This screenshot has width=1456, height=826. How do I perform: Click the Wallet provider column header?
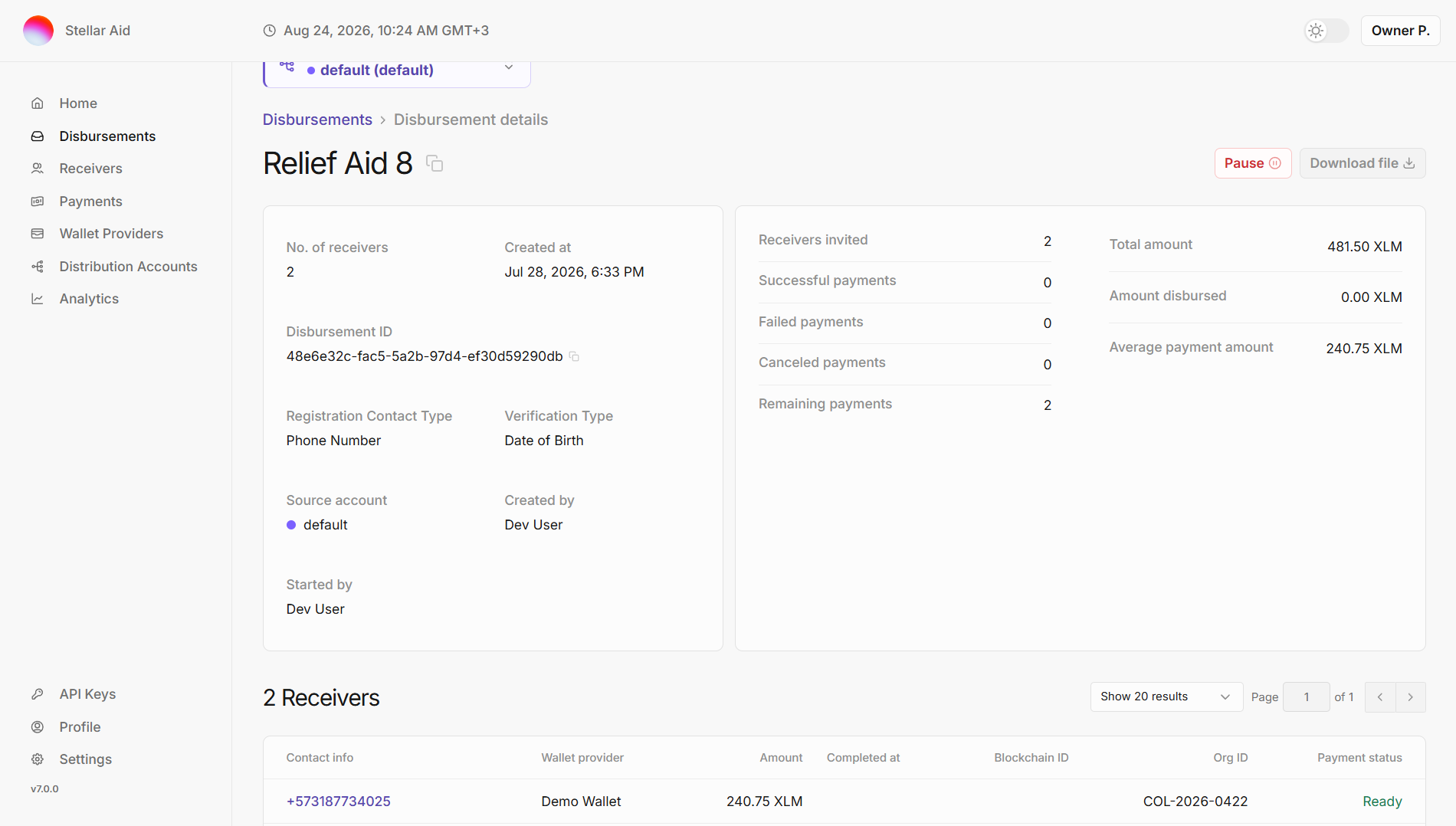[x=582, y=758]
